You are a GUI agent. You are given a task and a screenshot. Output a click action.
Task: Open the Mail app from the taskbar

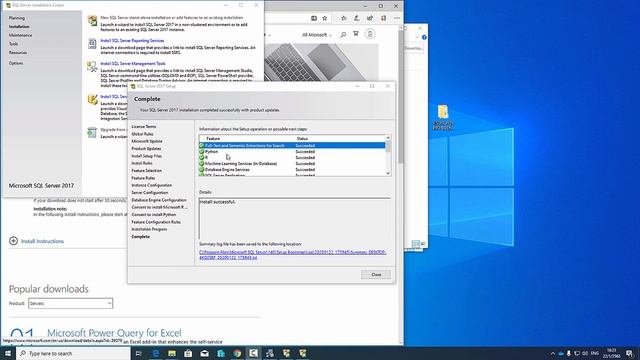[204, 353]
